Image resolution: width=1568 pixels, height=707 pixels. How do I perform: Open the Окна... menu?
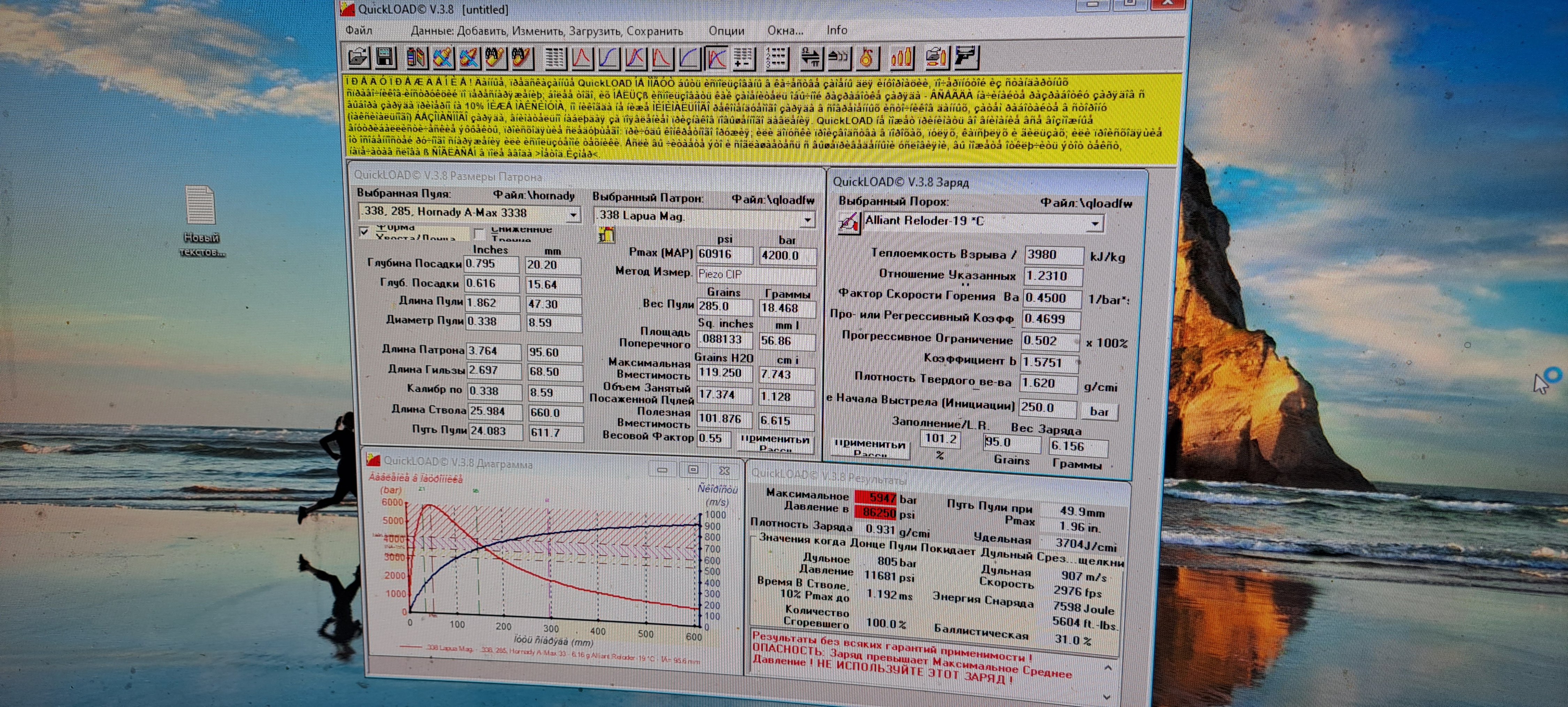785,30
